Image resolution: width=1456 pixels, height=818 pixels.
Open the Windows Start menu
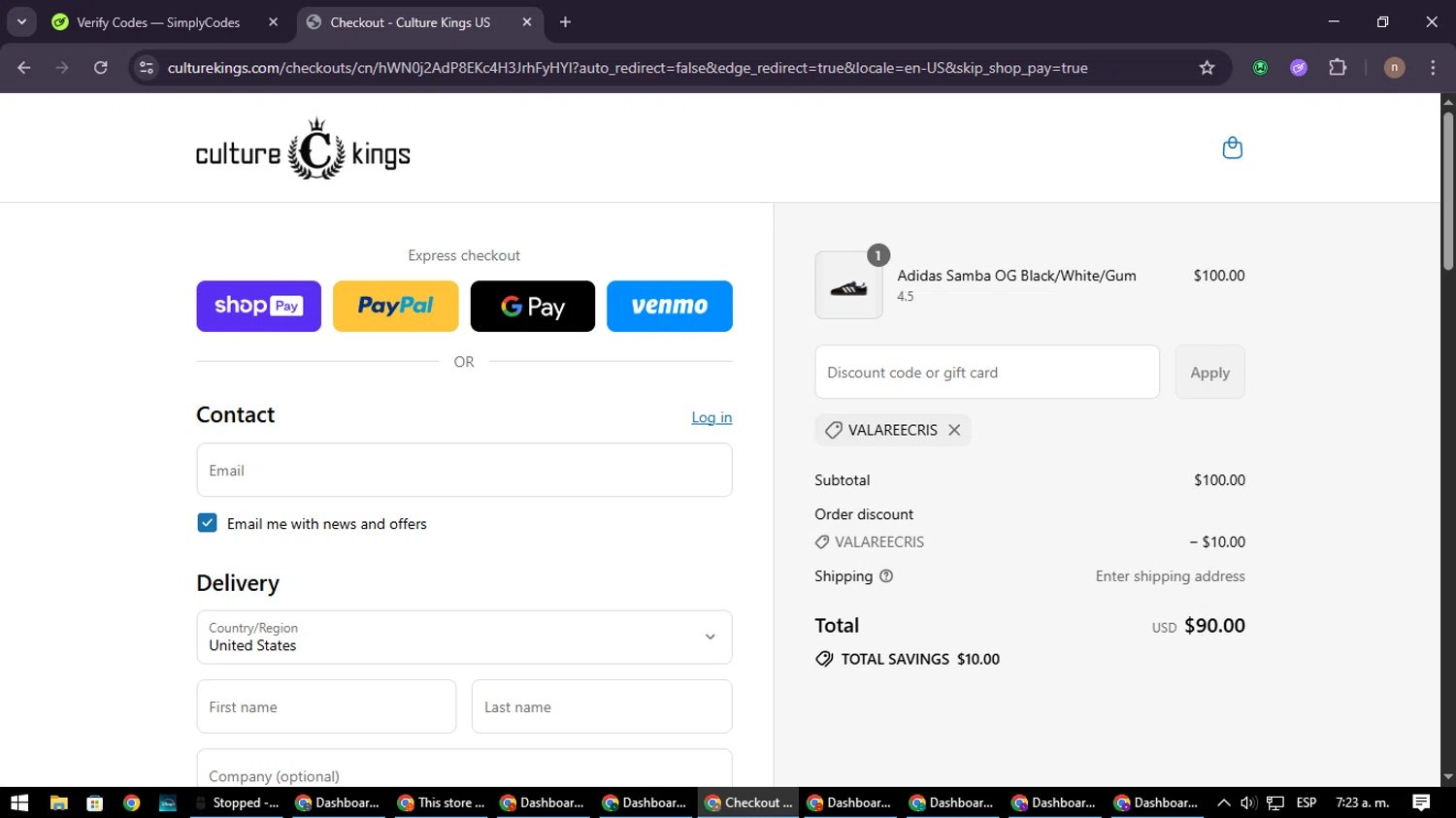click(x=19, y=802)
